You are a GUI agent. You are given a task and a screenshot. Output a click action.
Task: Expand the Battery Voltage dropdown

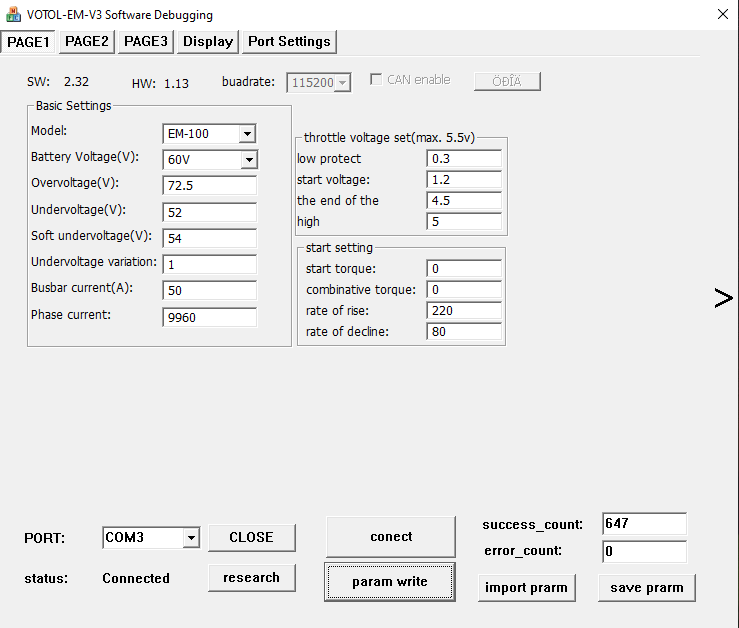click(x=248, y=160)
